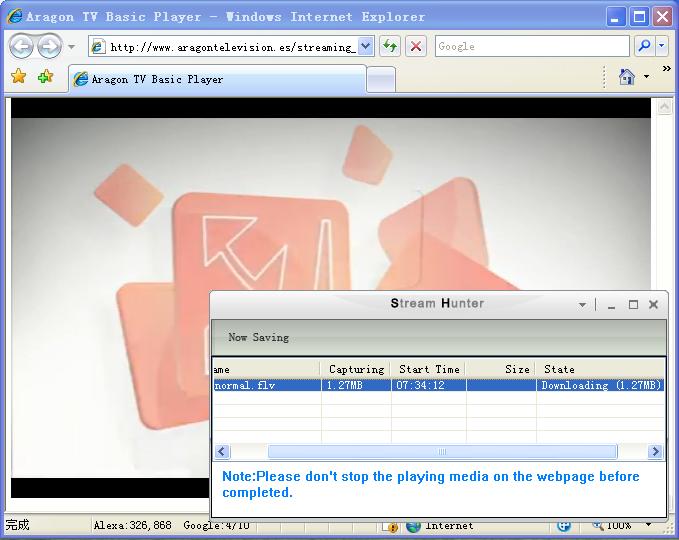The image size is (679, 540).
Task: Go to the Home page icon
Action: tap(627, 77)
